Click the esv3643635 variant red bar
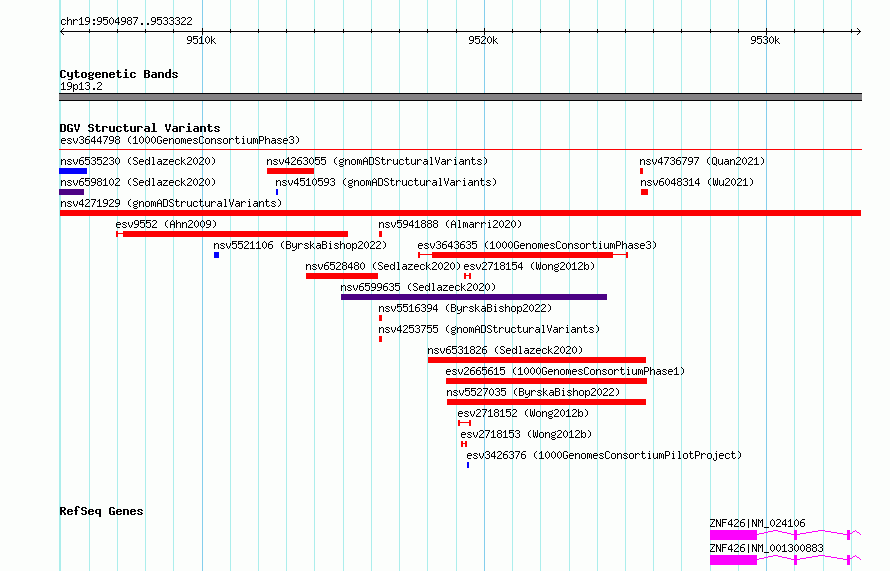Screen dimensions: 890x571 [x=522, y=255]
